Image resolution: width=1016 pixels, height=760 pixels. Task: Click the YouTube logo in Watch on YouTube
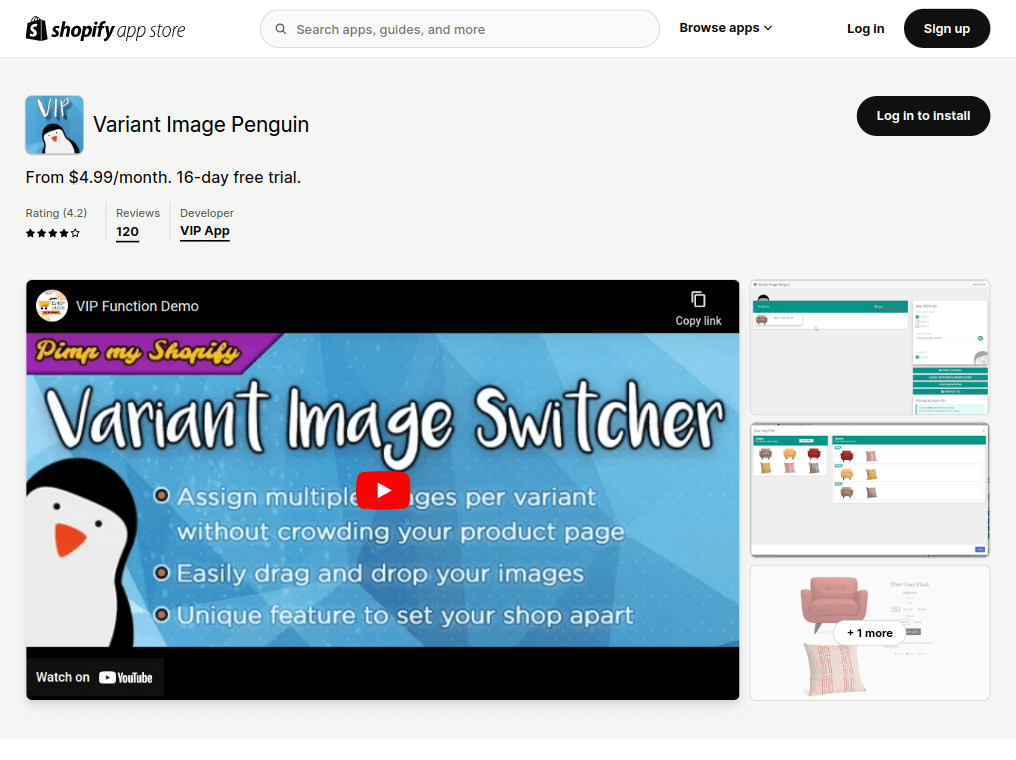tap(128, 677)
